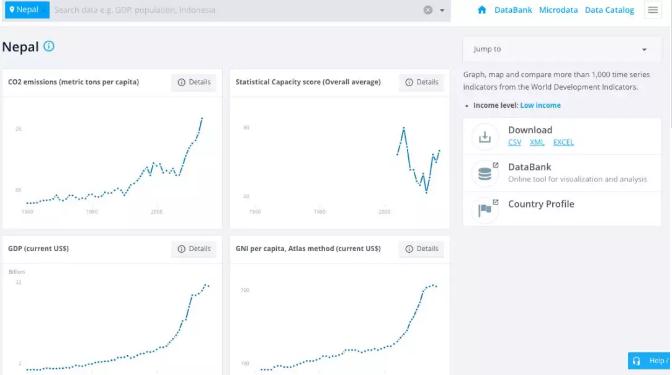
Task: Open the hamburger menu icon
Action: point(653,10)
